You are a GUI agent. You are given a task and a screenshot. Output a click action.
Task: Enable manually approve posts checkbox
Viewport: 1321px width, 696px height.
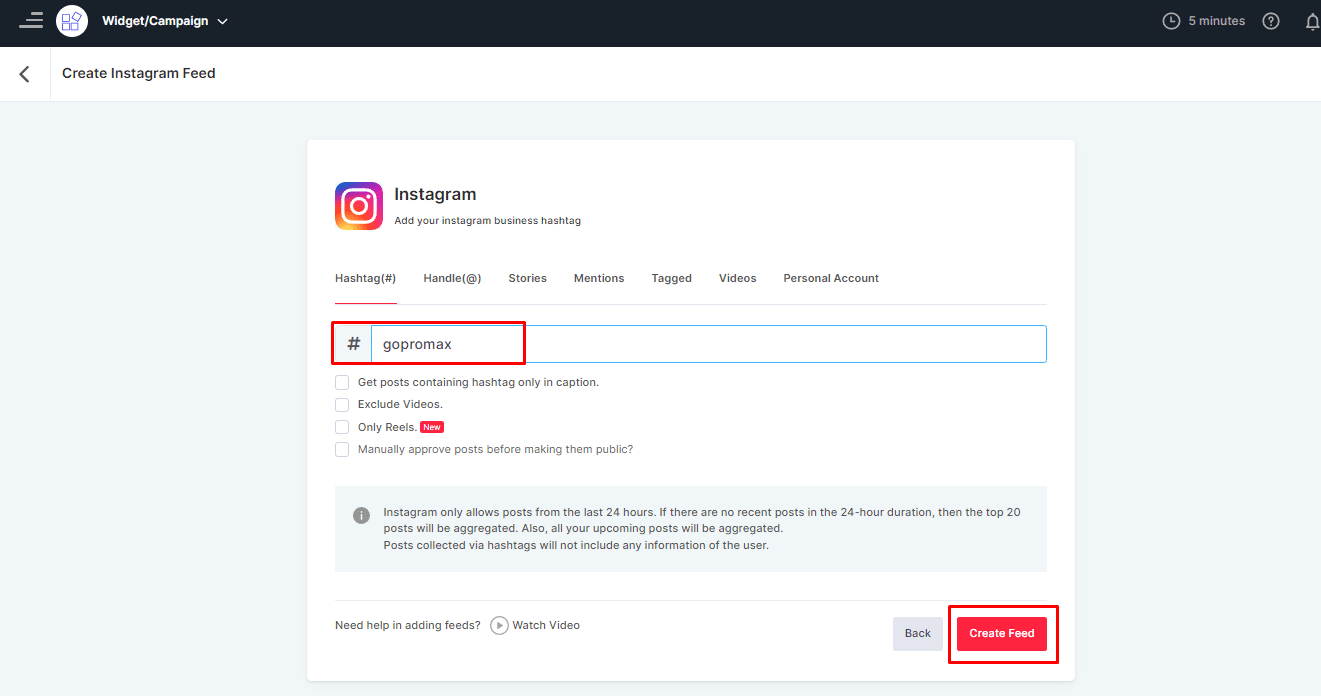coord(342,450)
